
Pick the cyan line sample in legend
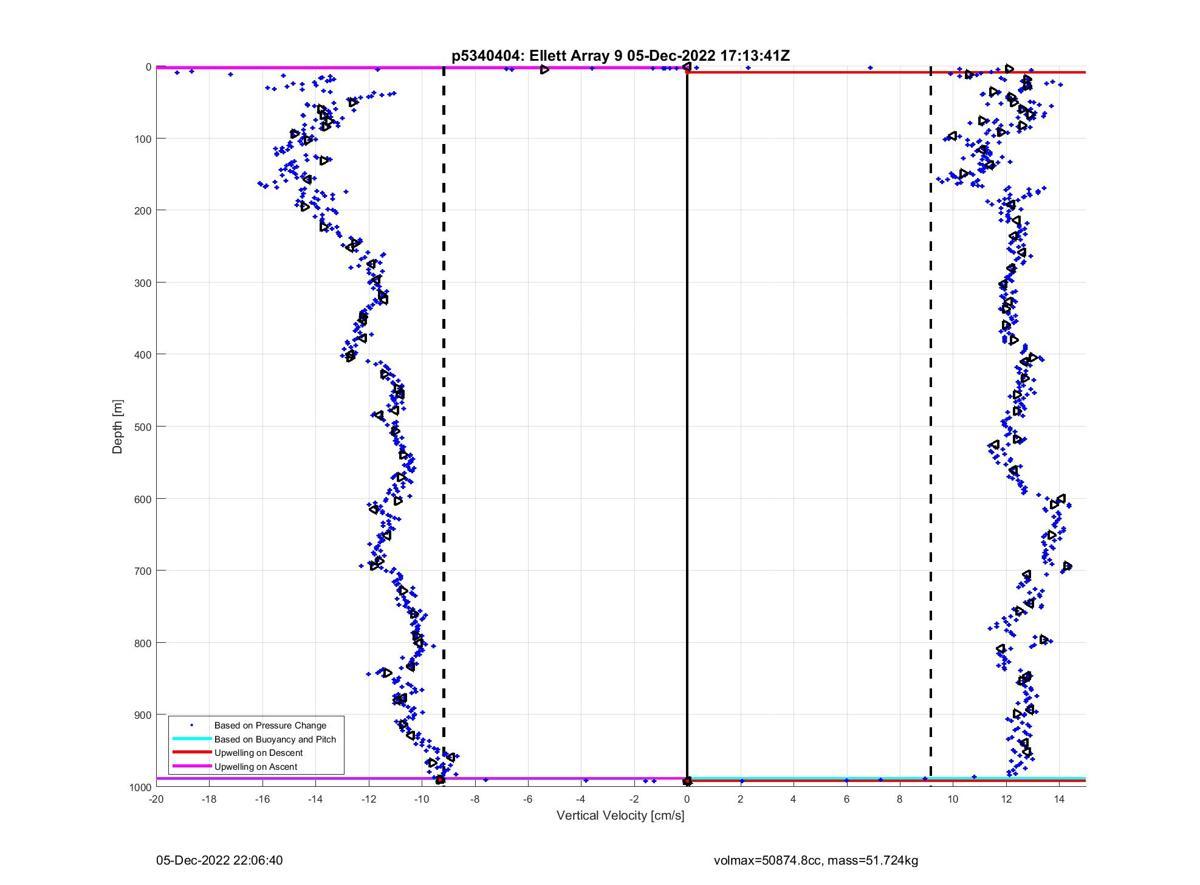pos(191,739)
